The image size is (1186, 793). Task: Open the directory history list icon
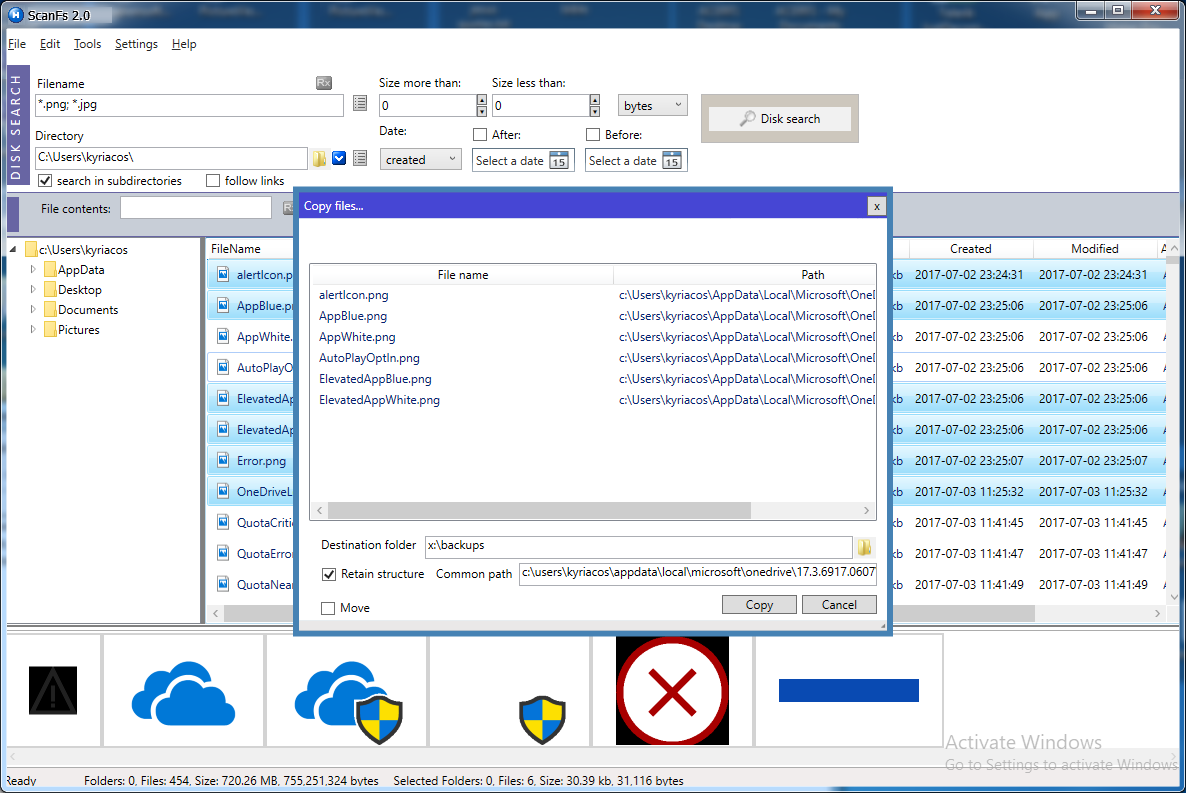tap(361, 157)
